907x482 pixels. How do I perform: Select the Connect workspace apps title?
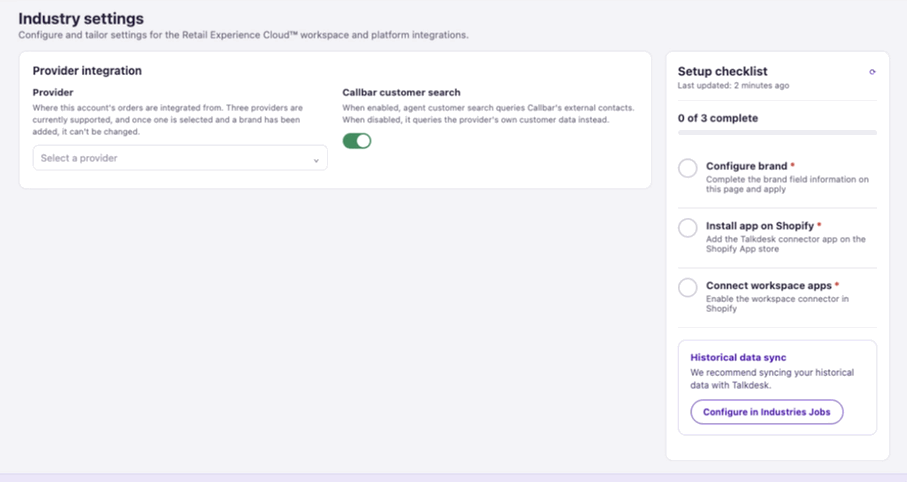pos(769,285)
